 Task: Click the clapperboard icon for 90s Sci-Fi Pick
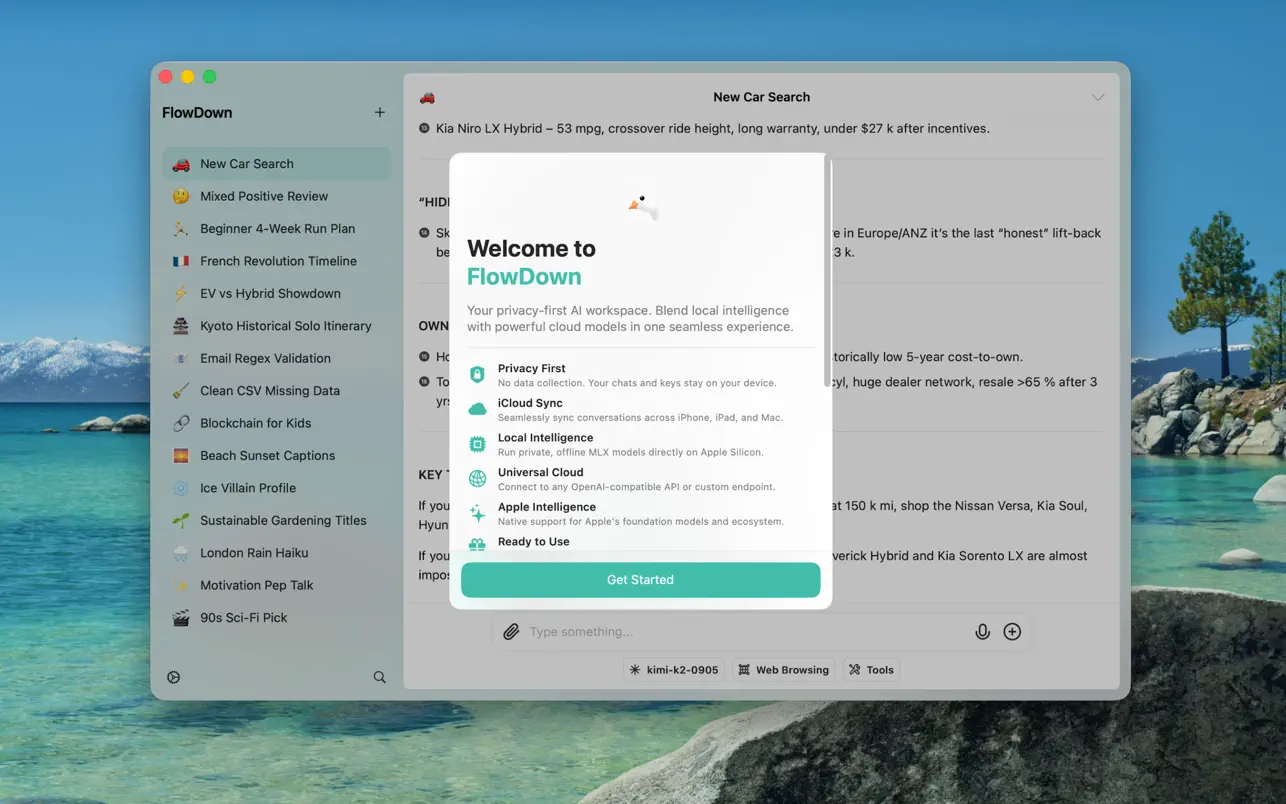click(181, 618)
